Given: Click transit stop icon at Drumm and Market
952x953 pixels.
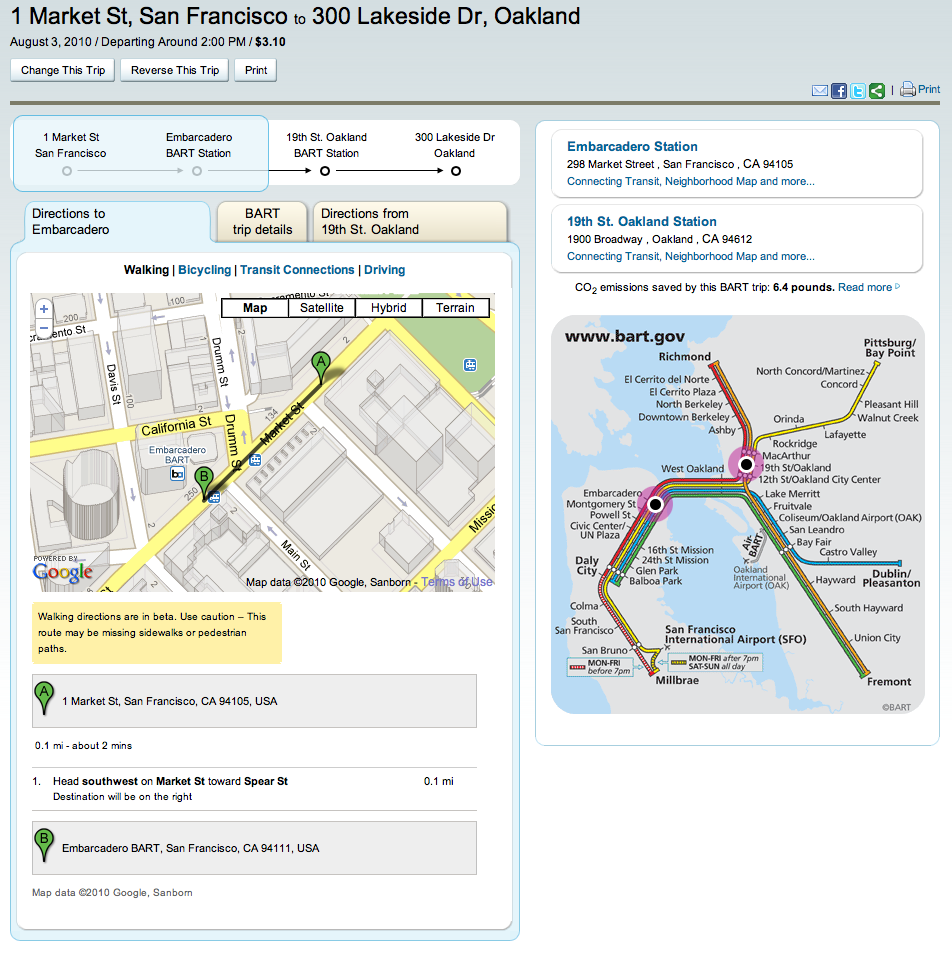Looking at the screenshot, I should pyautogui.click(x=255, y=460).
